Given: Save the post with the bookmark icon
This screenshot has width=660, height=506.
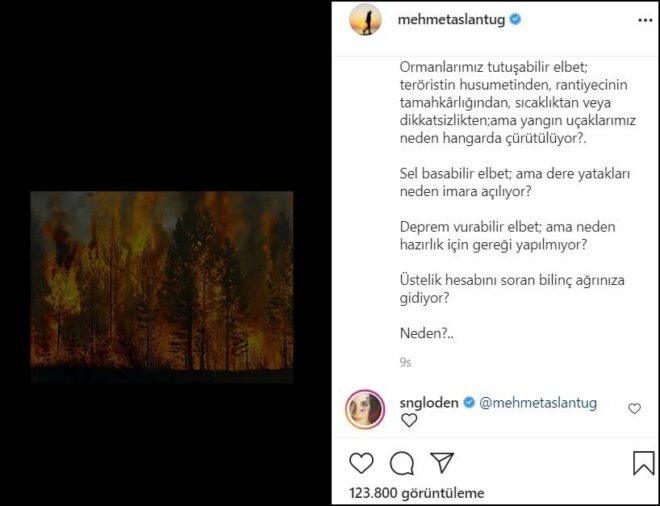Looking at the screenshot, I should (643, 464).
